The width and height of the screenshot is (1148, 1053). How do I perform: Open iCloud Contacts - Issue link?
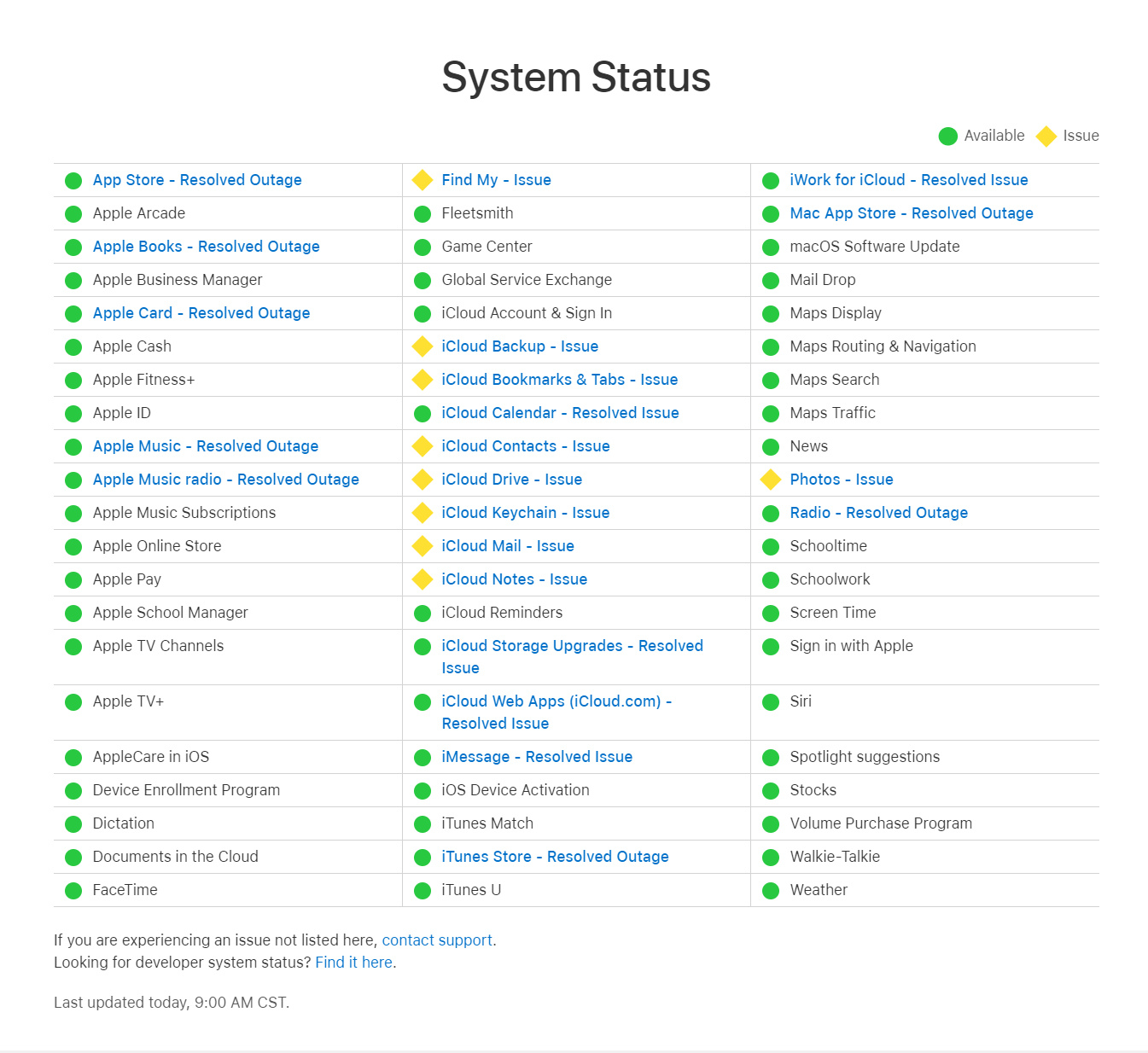pyautogui.click(x=526, y=446)
